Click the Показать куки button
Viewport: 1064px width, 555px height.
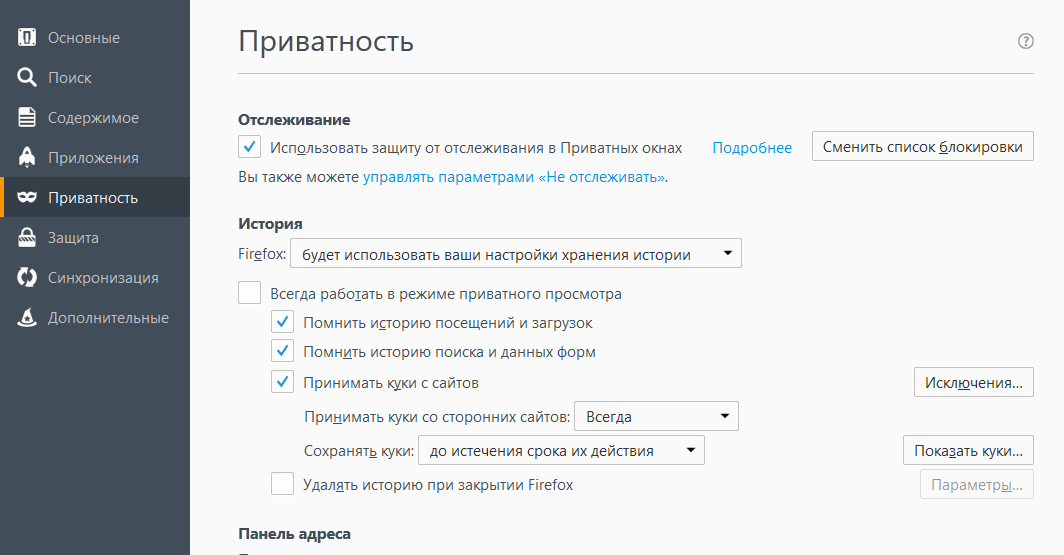(x=968, y=451)
